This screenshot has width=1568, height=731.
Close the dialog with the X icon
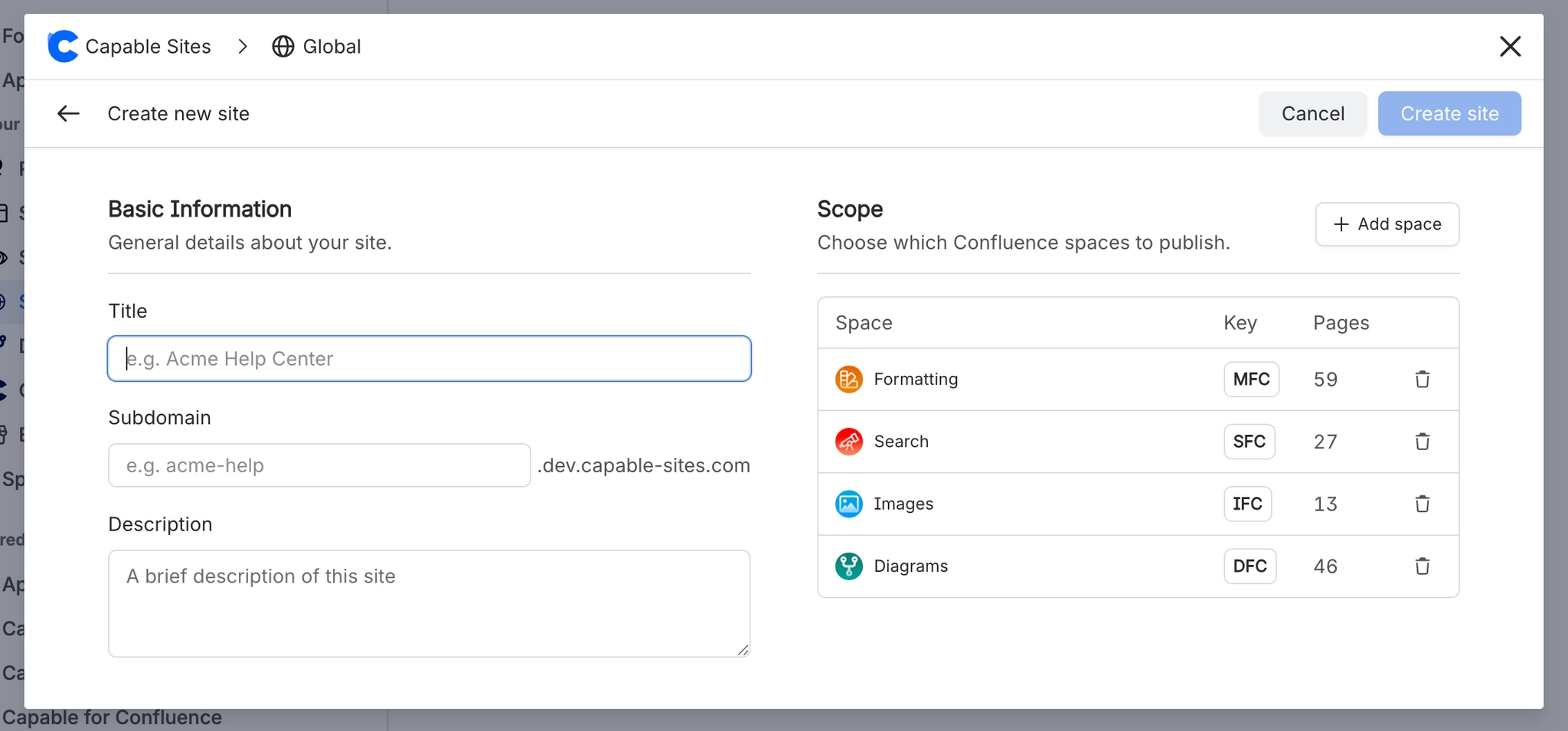coord(1510,47)
